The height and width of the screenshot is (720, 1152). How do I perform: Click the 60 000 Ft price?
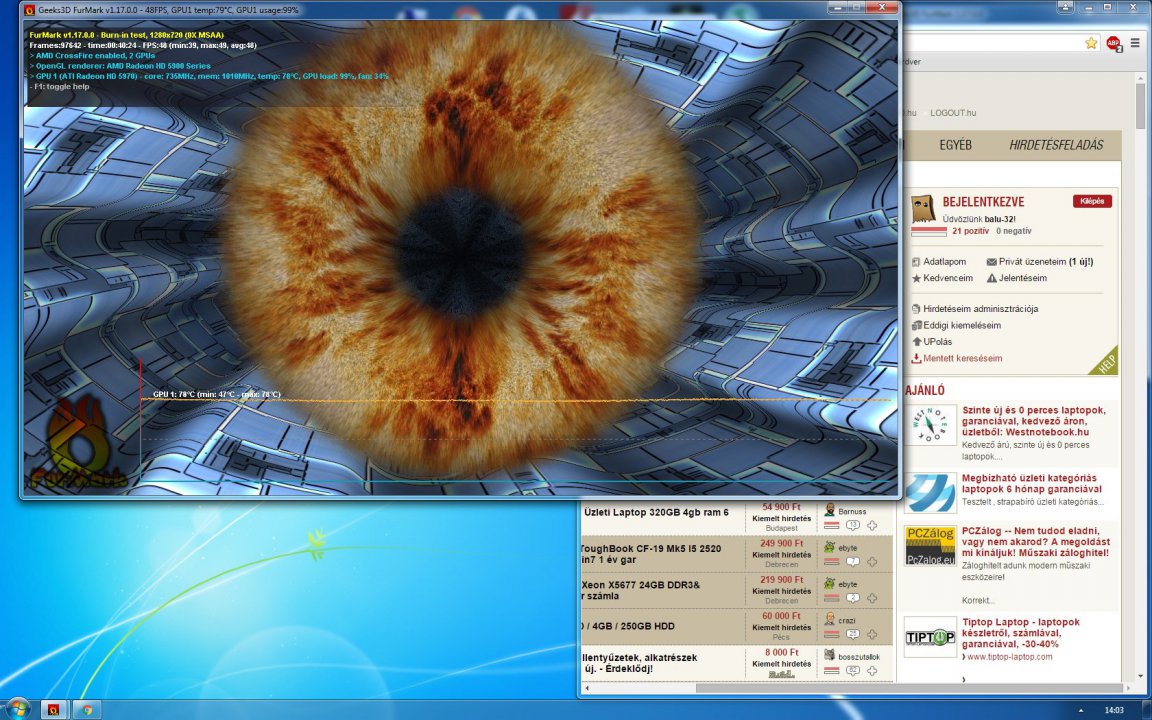click(782, 616)
